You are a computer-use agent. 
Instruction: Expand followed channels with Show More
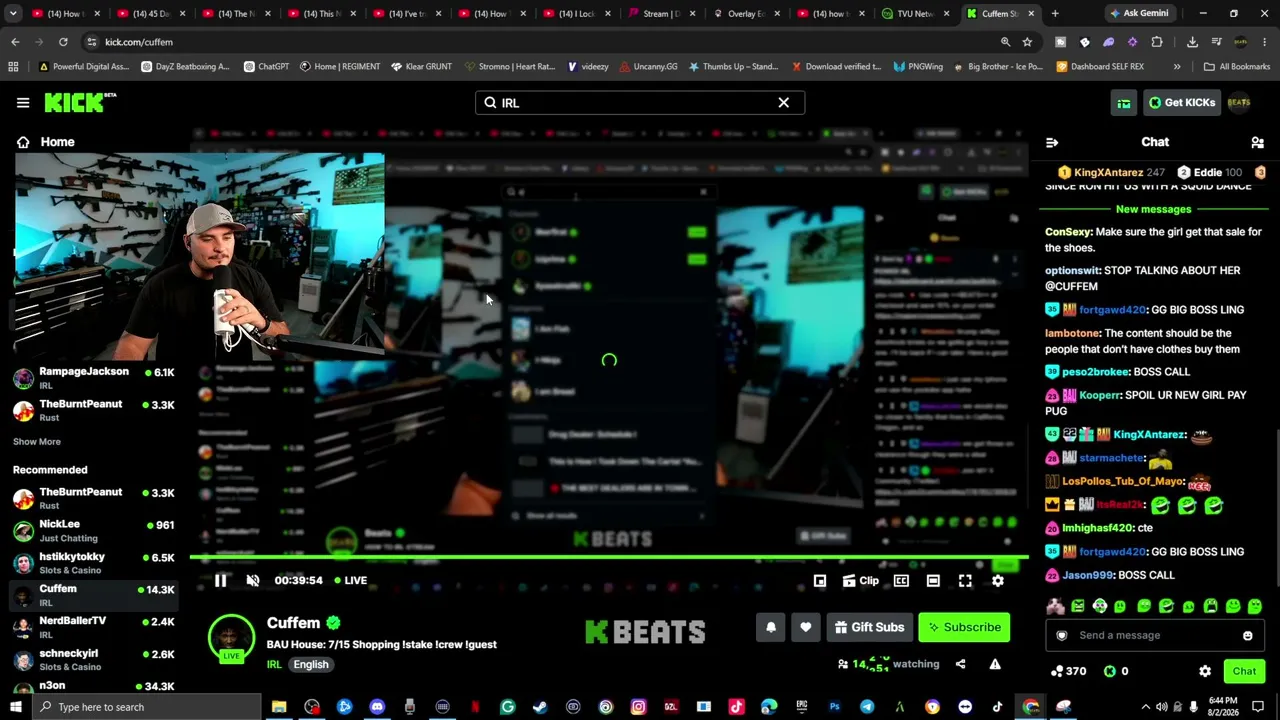37,441
